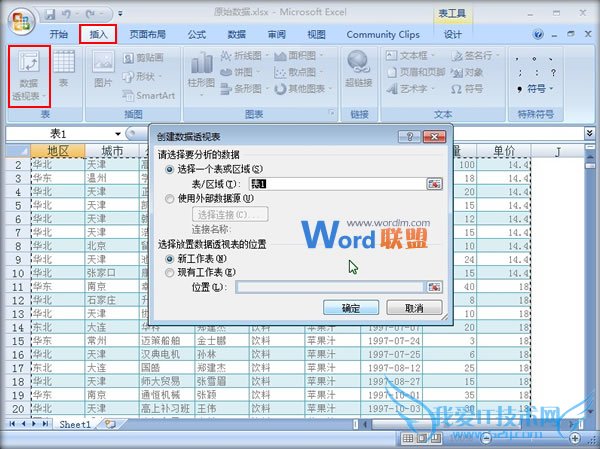The width and height of the screenshot is (600, 449).
Task: Insert a new worksheet tab icon
Action: [x=110, y=424]
